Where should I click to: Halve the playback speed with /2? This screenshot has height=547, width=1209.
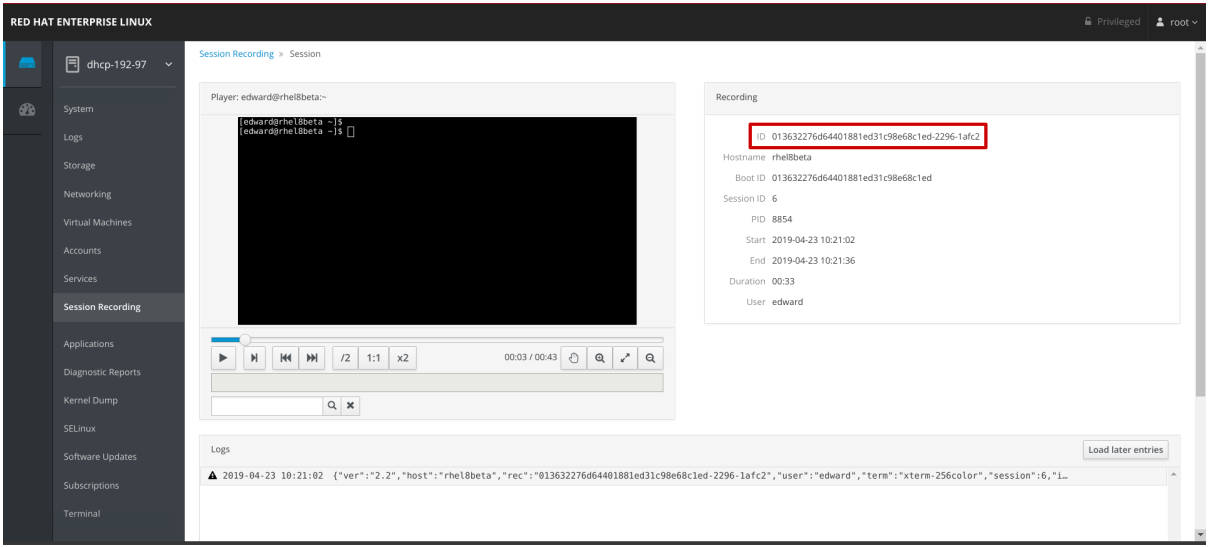tap(345, 358)
